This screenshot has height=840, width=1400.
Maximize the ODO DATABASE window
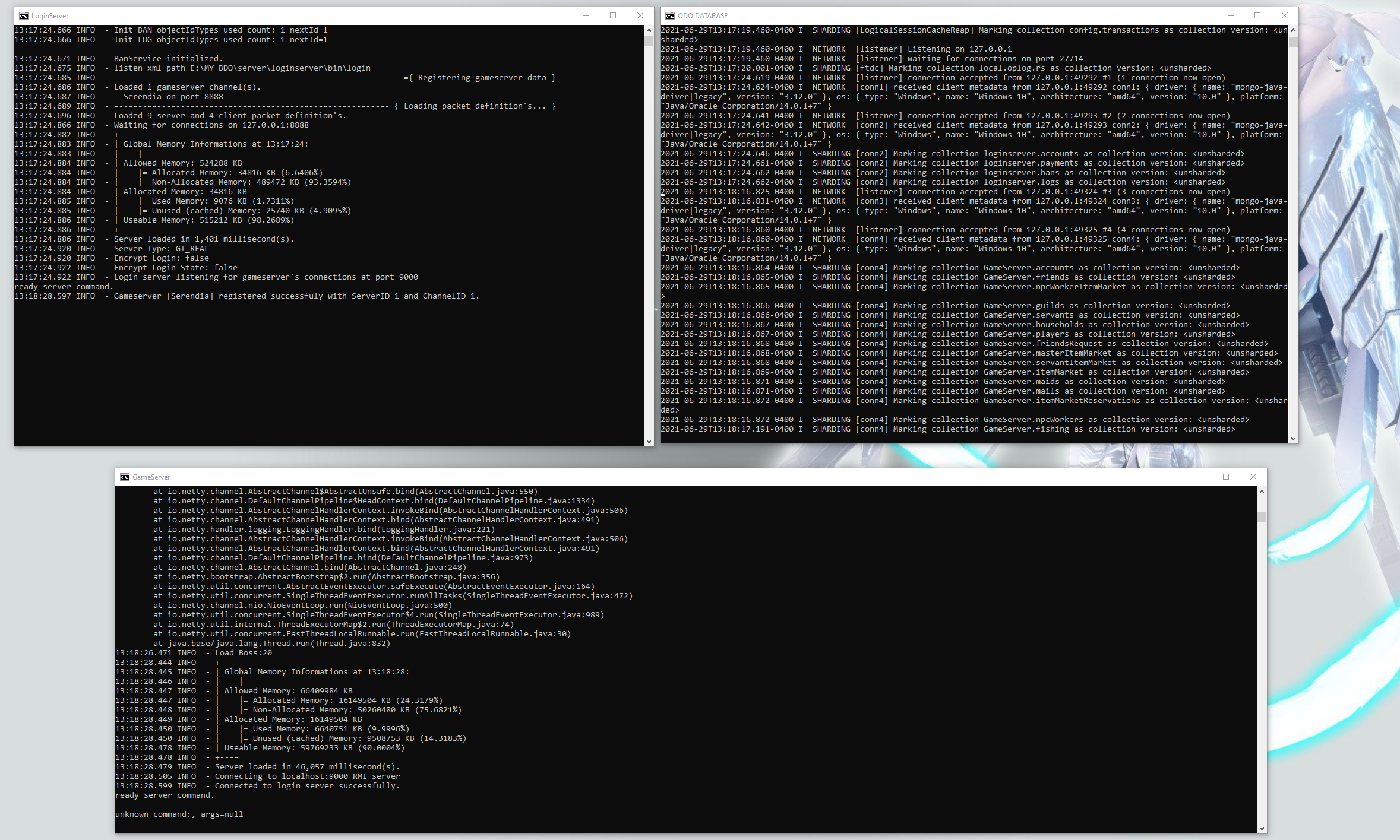[1257, 16]
